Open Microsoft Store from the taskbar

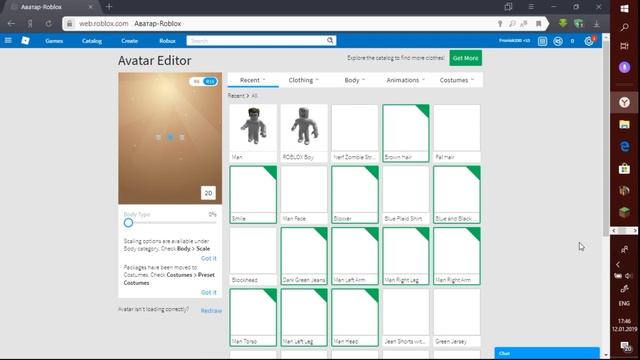point(624,168)
